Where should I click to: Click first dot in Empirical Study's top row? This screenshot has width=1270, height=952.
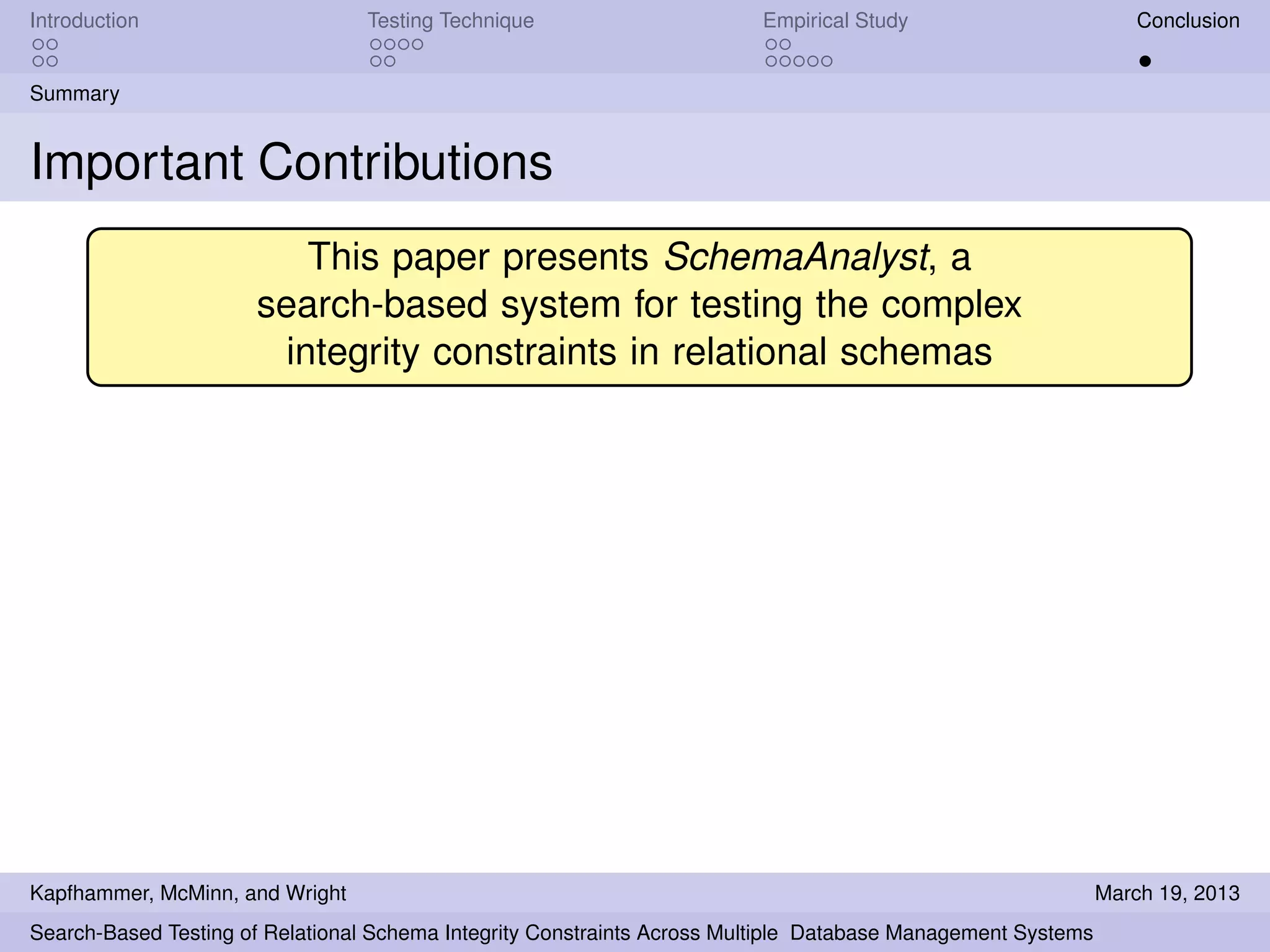pyautogui.click(x=771, y=45)
